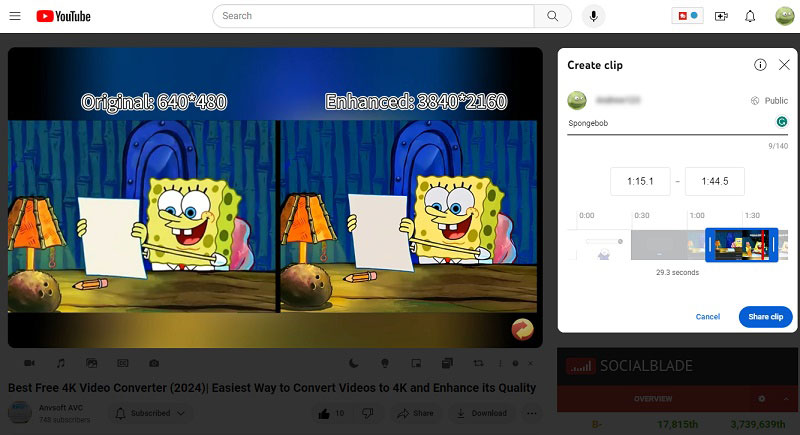Go to YouTube home via the logo
The image size is (800, 435).
click(x=63, y=16)
